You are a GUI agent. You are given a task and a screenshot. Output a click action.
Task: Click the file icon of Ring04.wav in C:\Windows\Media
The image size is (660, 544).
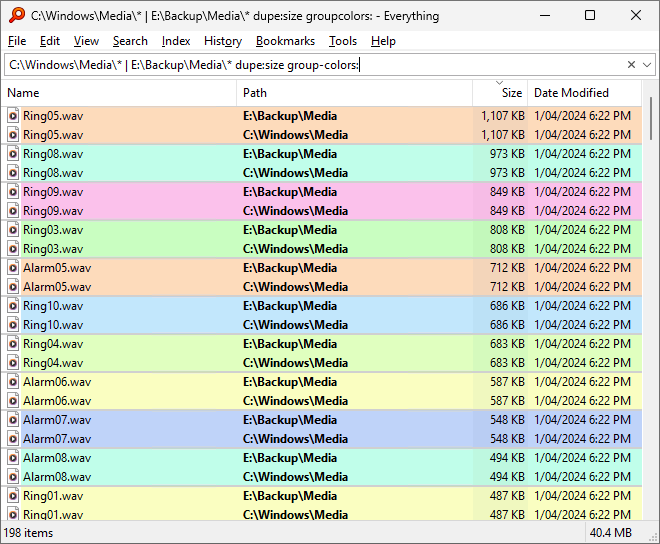point(13,363)
